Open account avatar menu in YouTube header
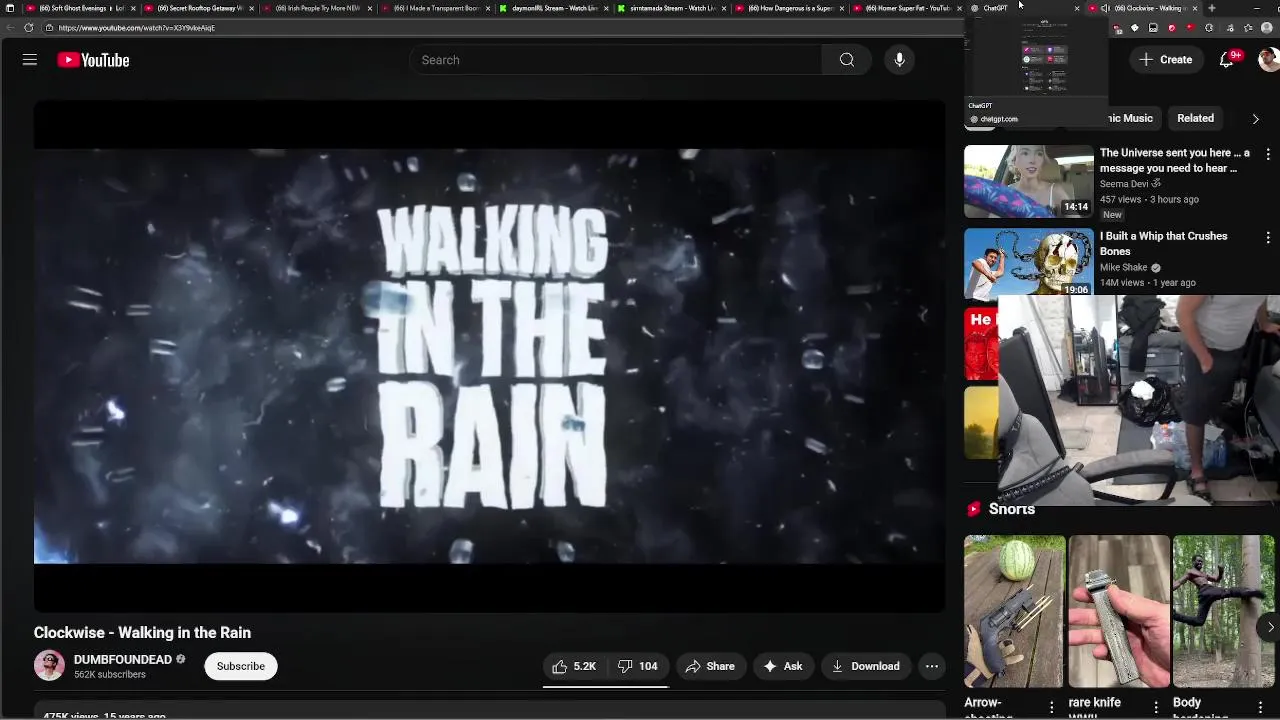This screenshot has height=720, width=1280. [1268, 60]
